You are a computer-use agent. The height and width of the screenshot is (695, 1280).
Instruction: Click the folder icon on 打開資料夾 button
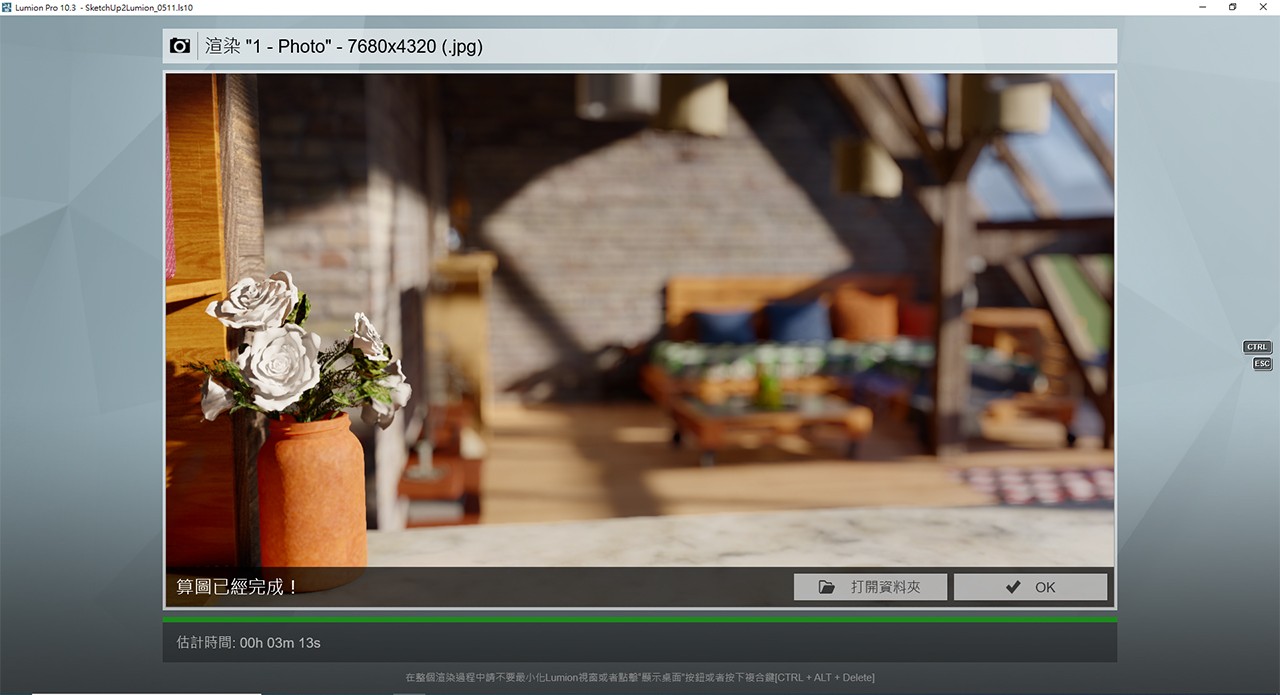click(x=826, y=587)
